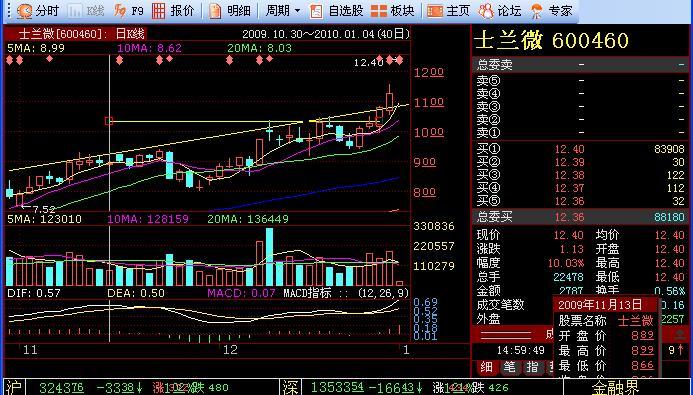Show the 报价 quote list
The width and height of the screenshot is (693, 395).
click(x=173, y=11)
